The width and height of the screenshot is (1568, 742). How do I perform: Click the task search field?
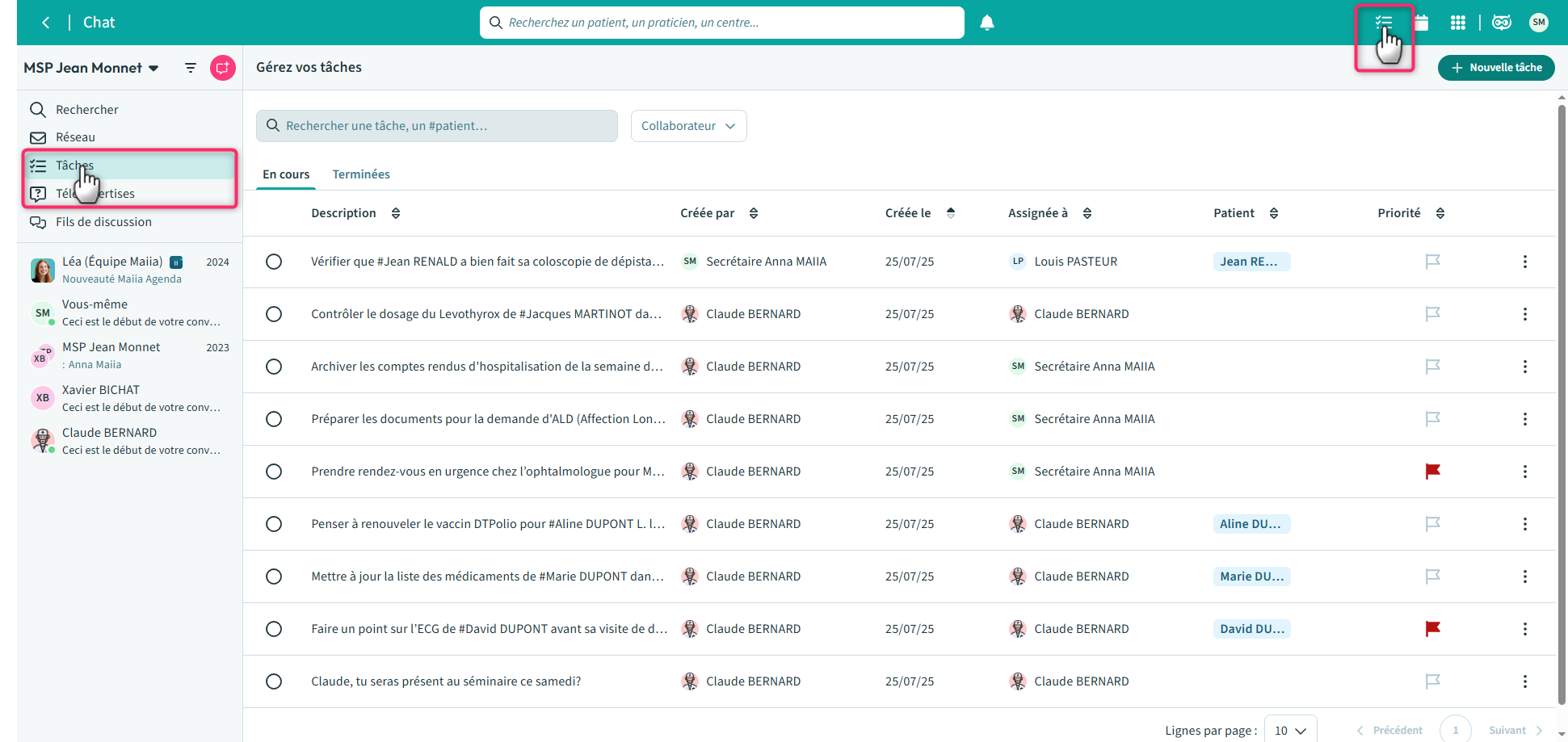[x=437, y=126]
